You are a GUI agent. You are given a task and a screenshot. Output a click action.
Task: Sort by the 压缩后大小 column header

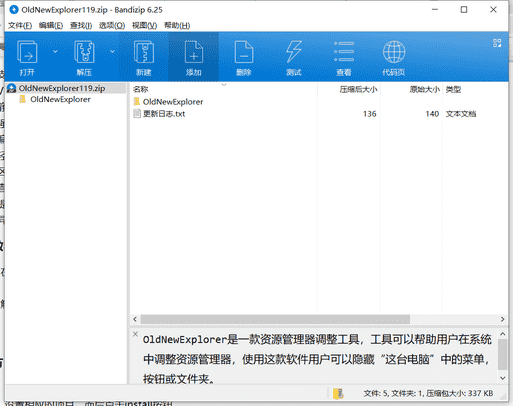pyautogui.click(x=358, y=89)
